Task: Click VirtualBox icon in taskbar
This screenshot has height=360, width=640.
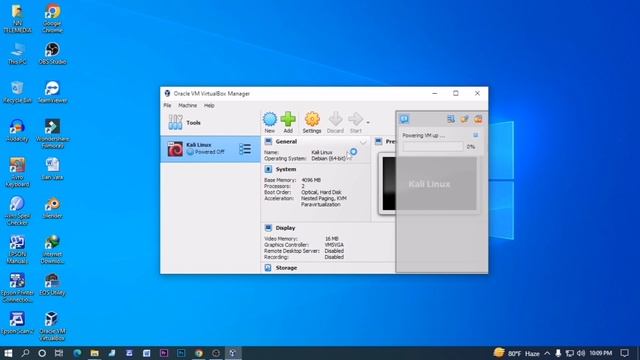Action: [x=233, y=353]
